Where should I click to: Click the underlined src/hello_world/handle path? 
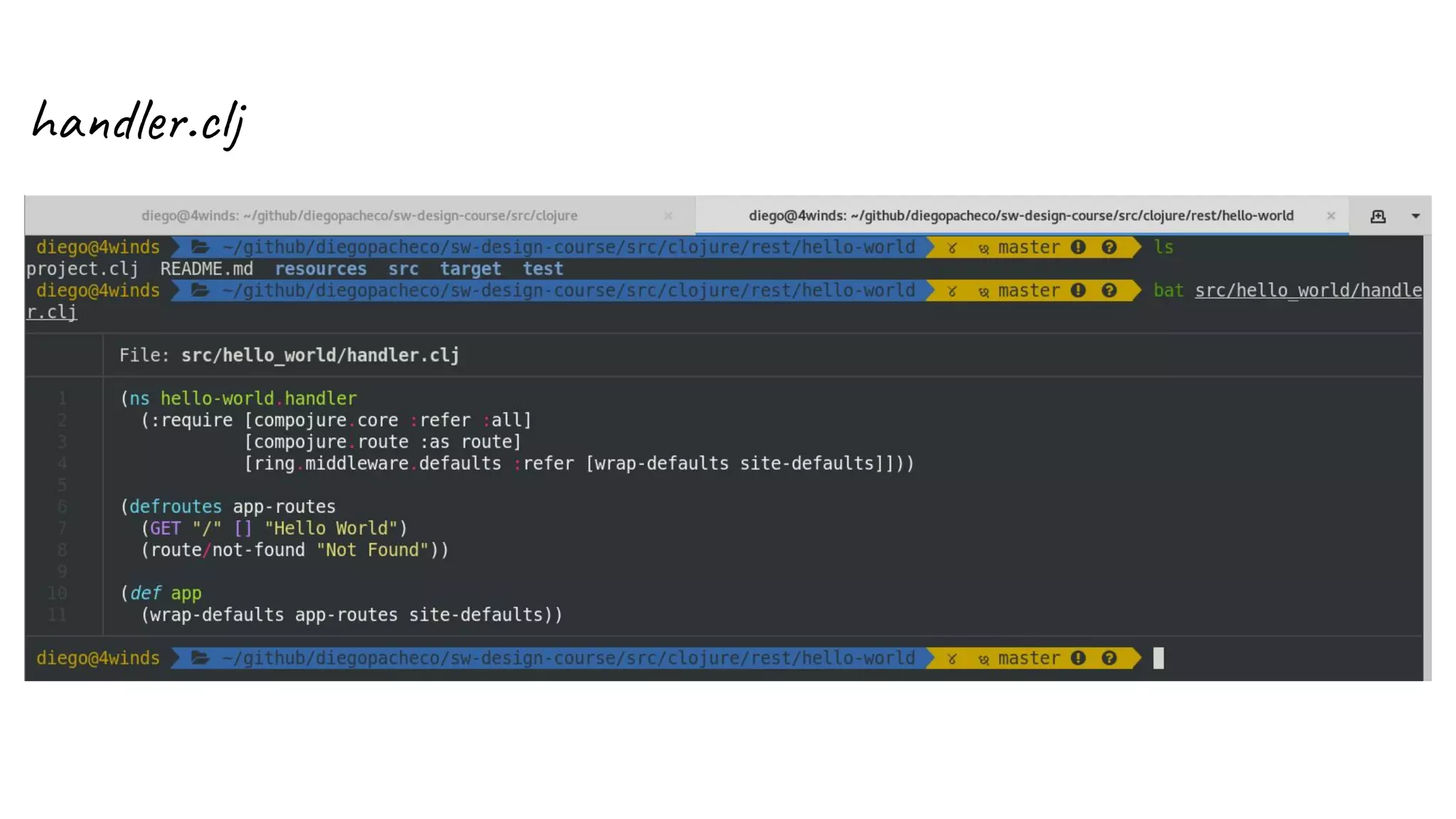pyautogui.click(x=1307, y=291)
